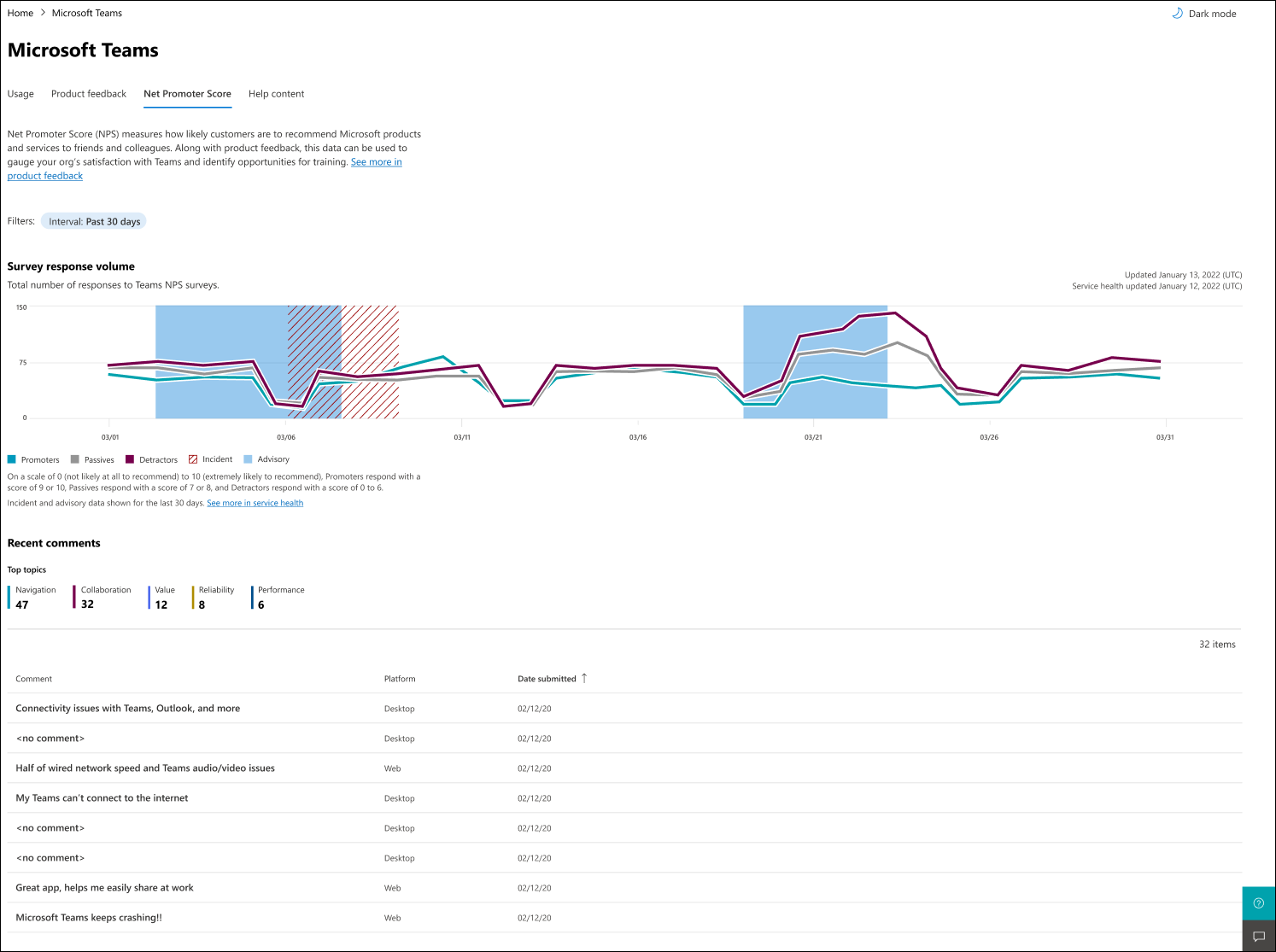Open comment Microsoft Teams keeps crashing!!
Screen dimensions: 1276x952
(x=89, y=917)
